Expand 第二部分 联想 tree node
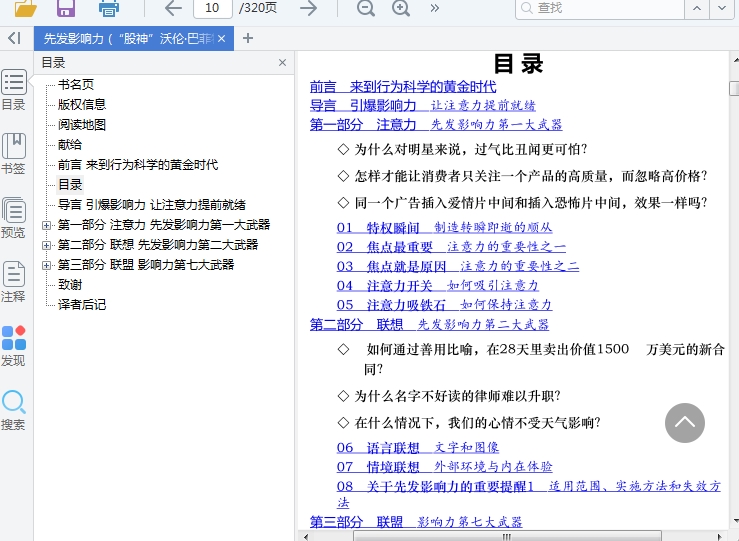 pos(47,245)
